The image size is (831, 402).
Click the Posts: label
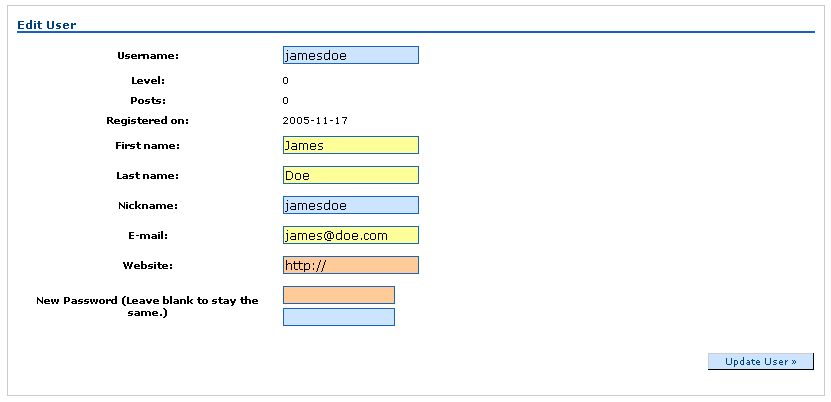(148, 101)
